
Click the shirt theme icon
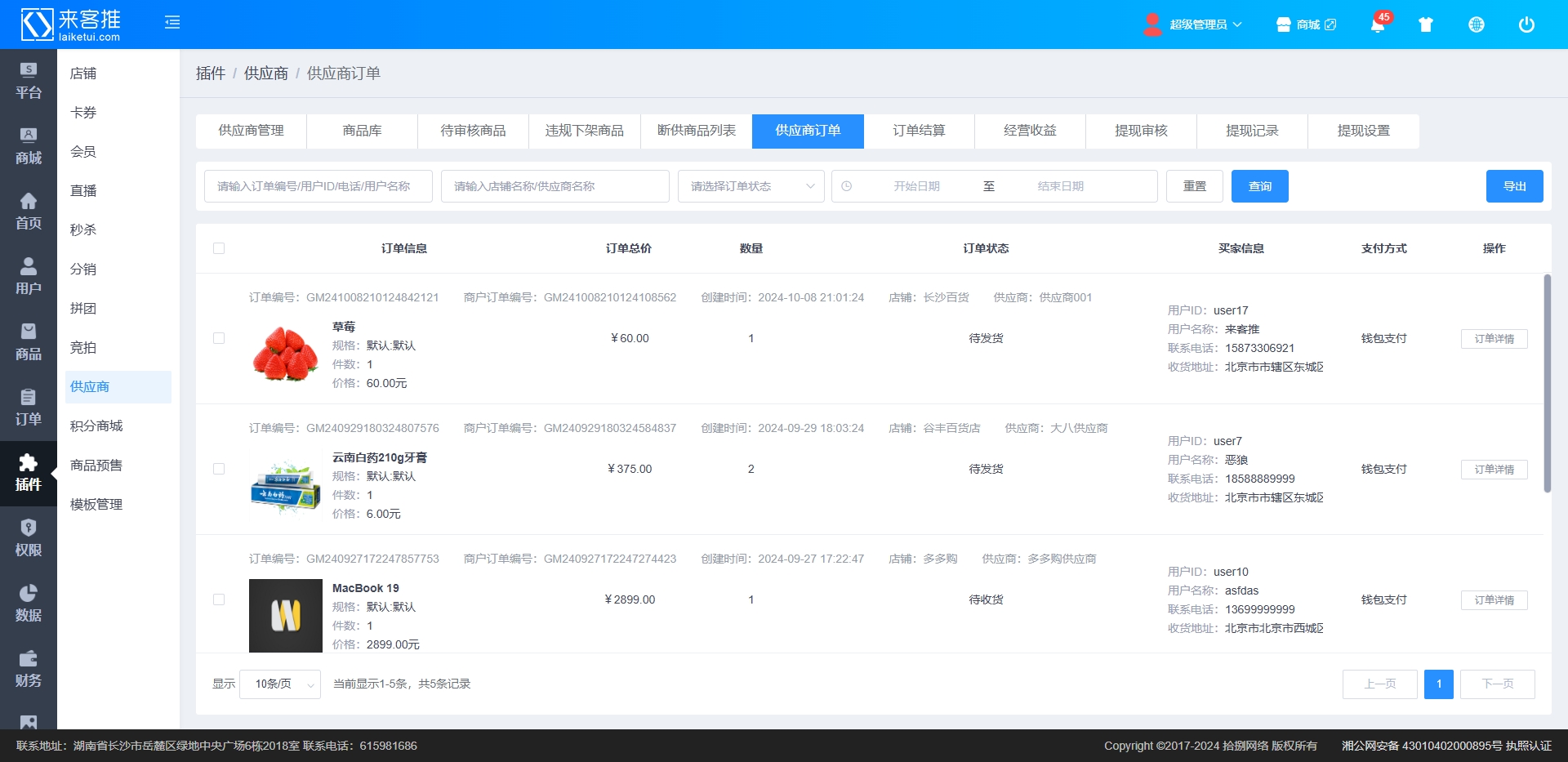tap(1426, 25)
